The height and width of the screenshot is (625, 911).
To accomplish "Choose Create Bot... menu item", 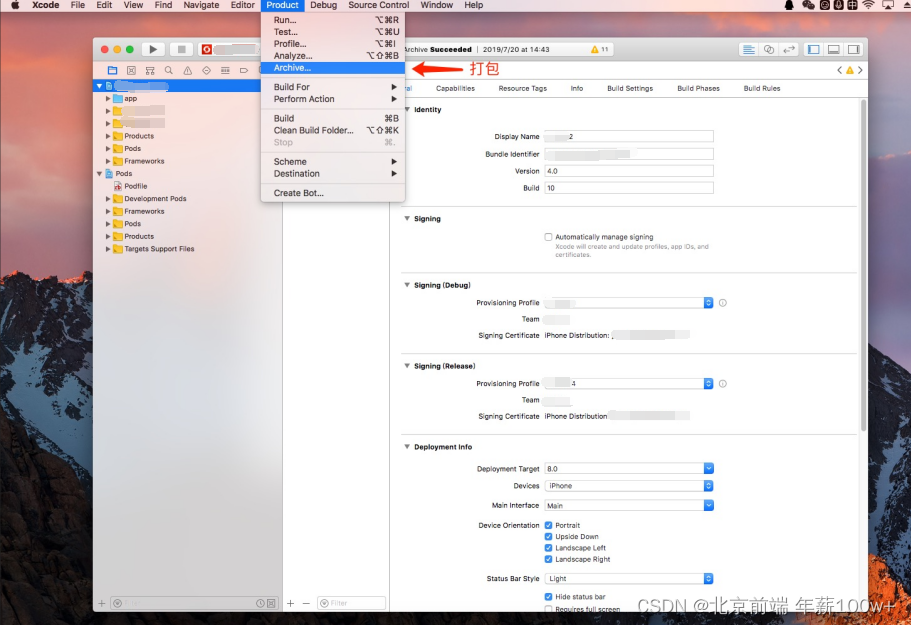I will (333, 193).
